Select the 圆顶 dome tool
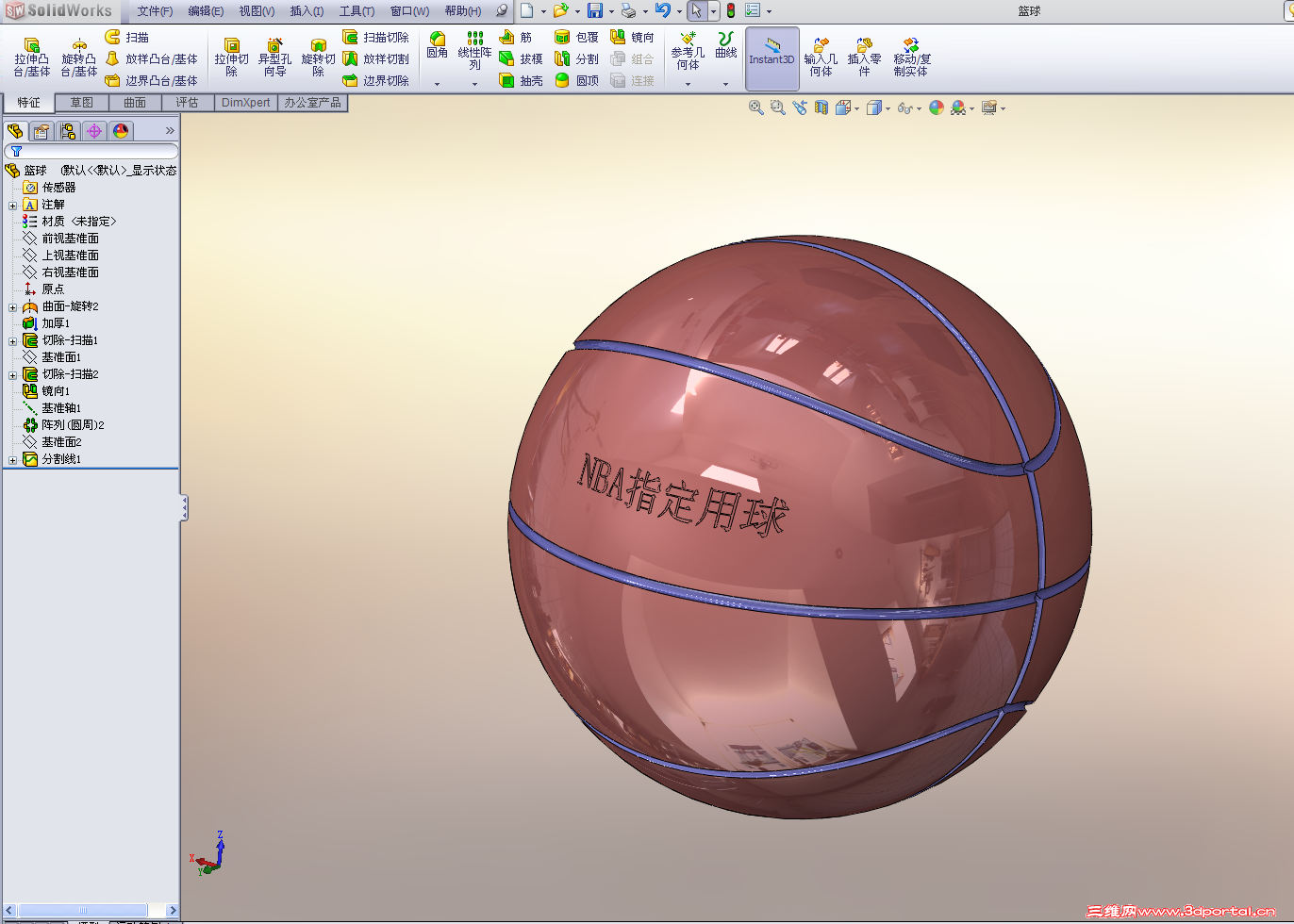Viewport: 1294px width, 924px height. point(576,80)
